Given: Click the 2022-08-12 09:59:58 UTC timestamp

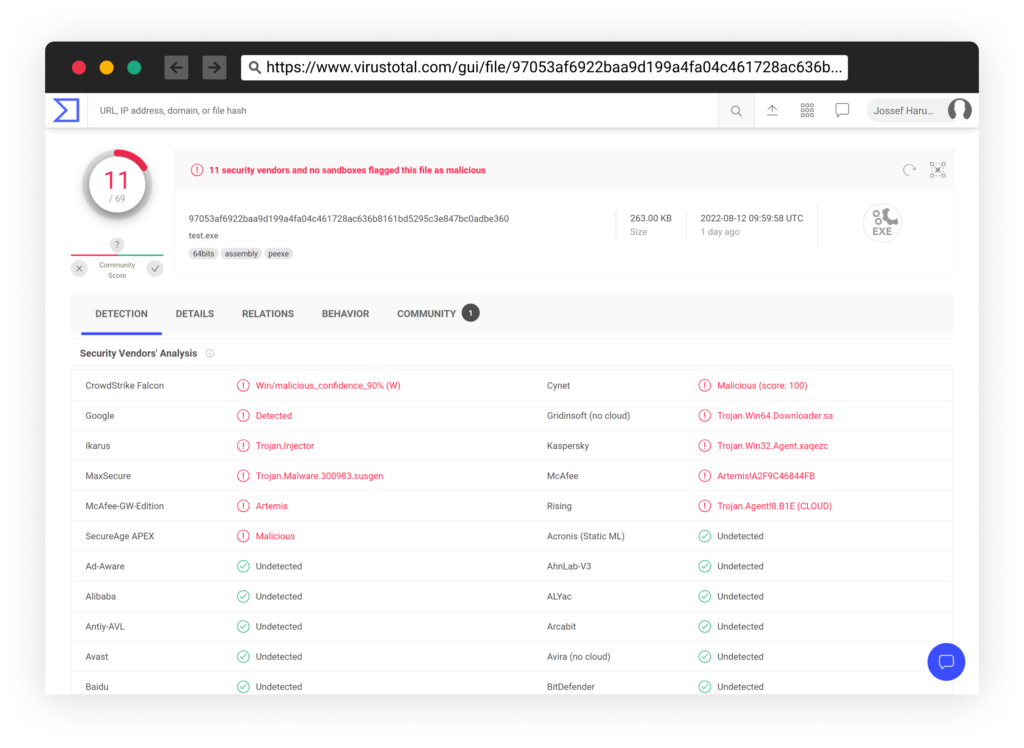Looking at the screenshot, I should [x=752, y=218].
